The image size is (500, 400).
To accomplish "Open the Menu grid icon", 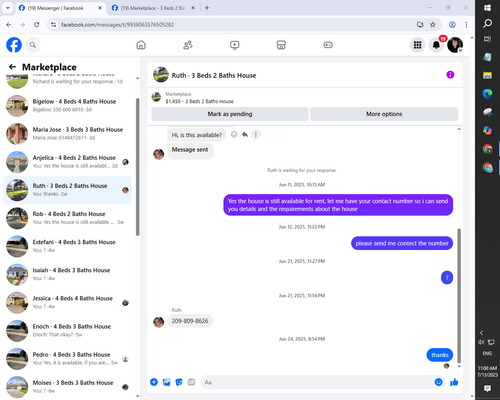I will point(417,45).
